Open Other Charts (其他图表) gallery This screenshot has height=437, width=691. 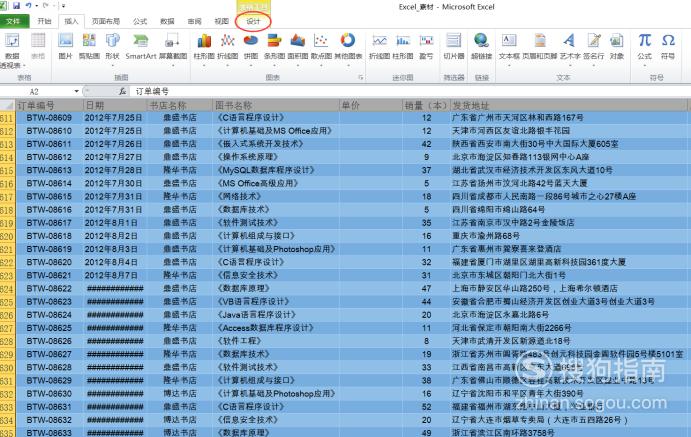click(x=348, y=49)
